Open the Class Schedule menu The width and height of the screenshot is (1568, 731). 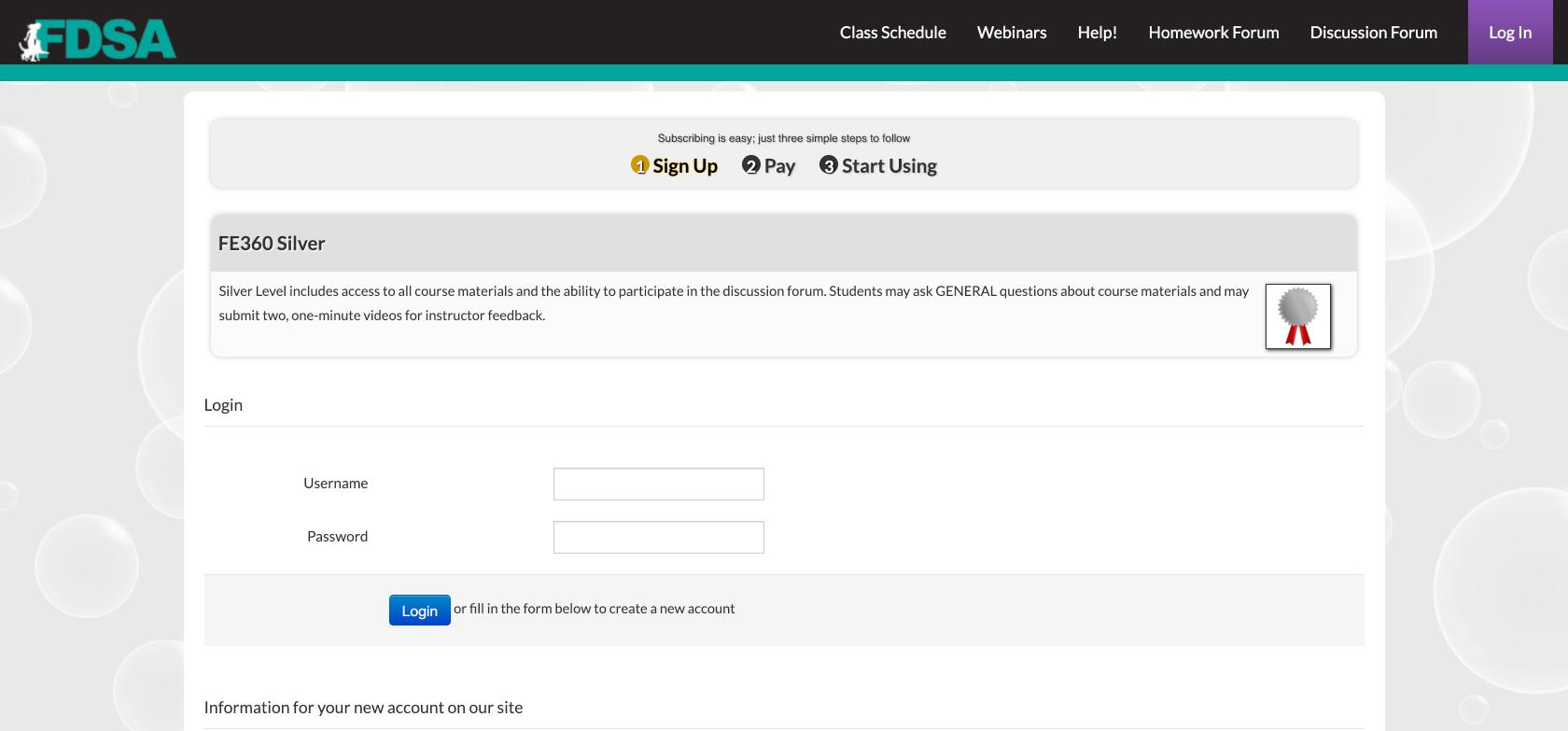pyautogui.click(x=892, y=33)
